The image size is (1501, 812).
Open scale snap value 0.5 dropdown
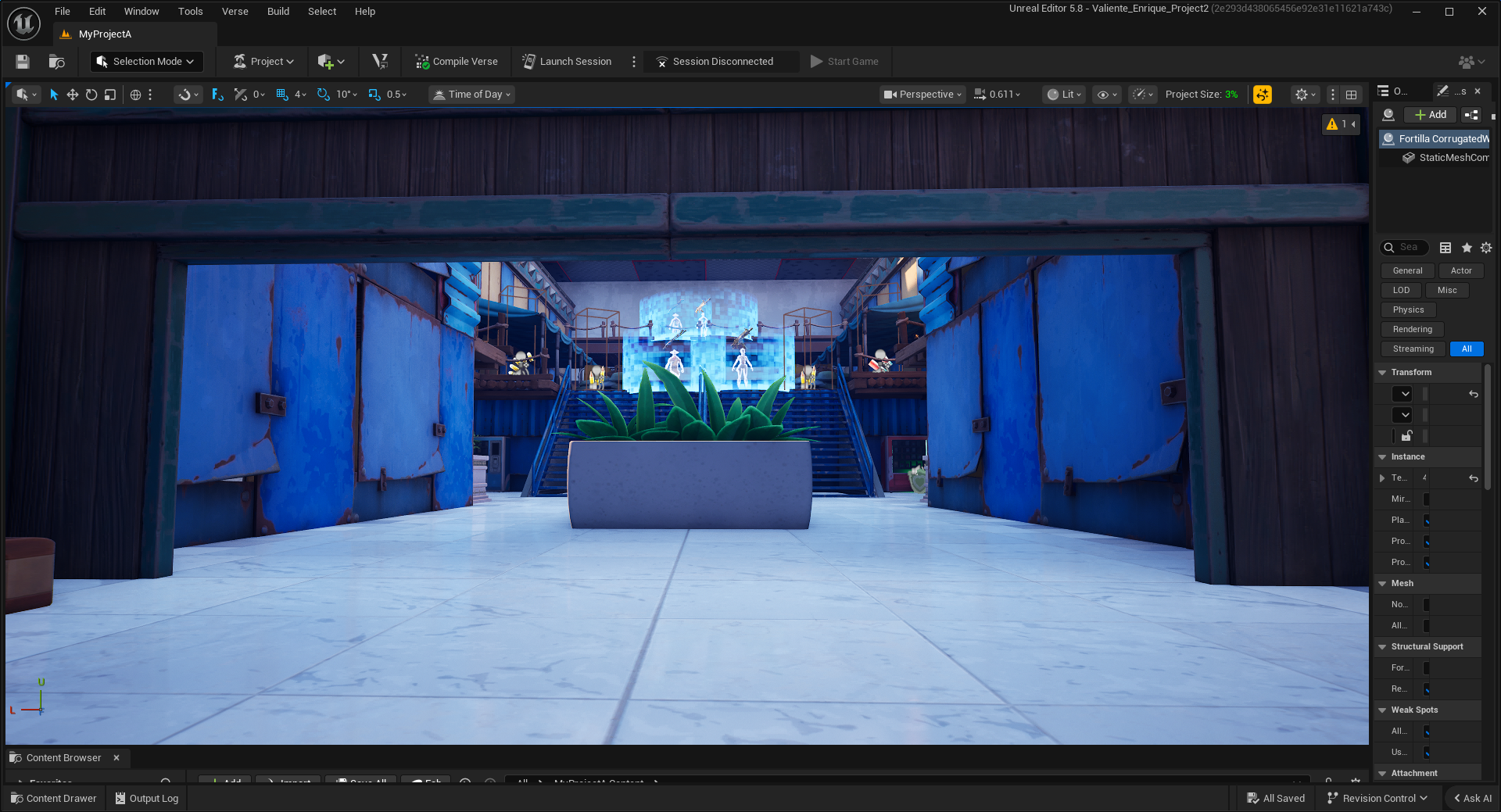click(396, 95)
